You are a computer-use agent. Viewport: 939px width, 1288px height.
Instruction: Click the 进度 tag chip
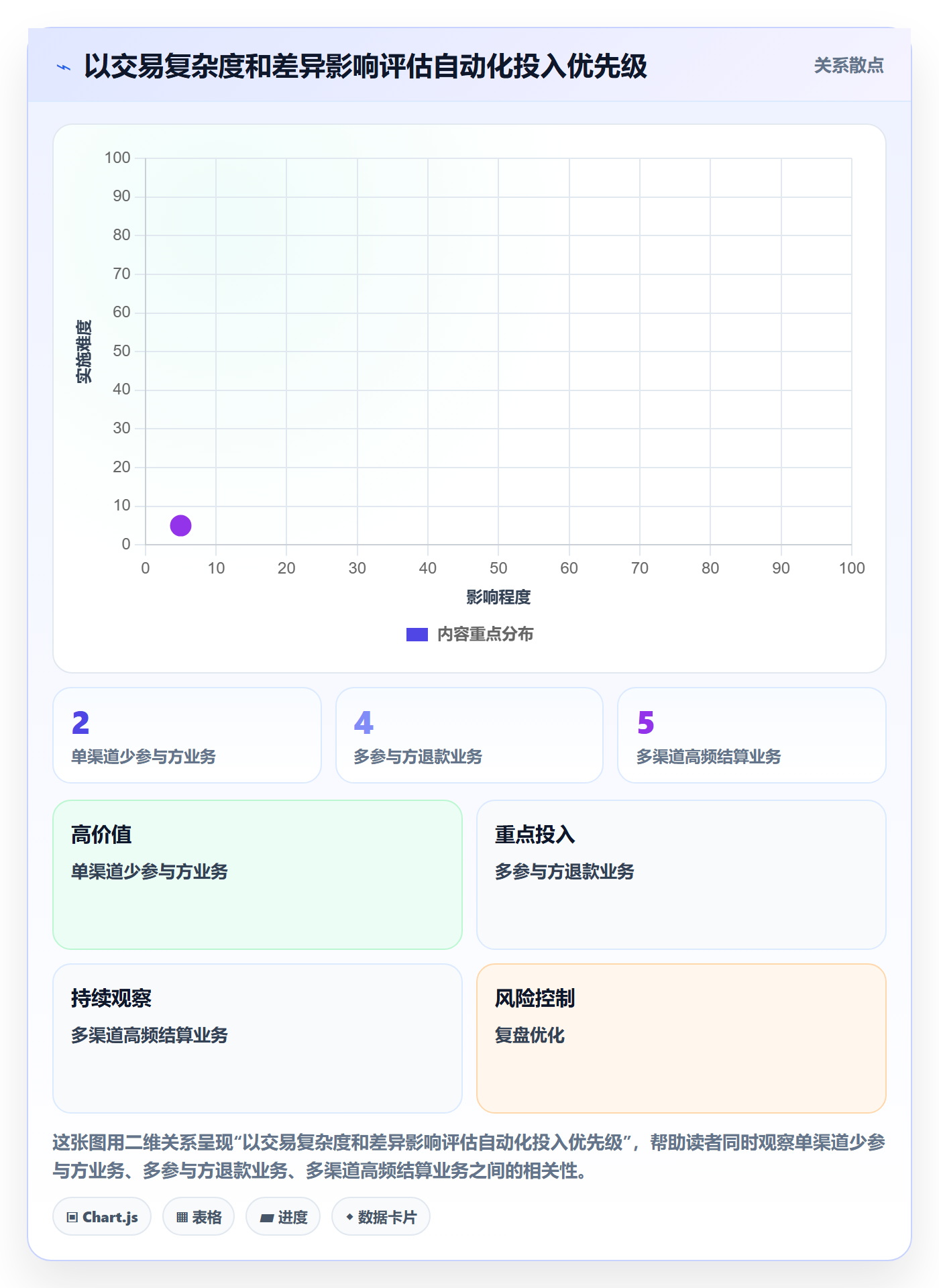click(x=283, y=1217)
